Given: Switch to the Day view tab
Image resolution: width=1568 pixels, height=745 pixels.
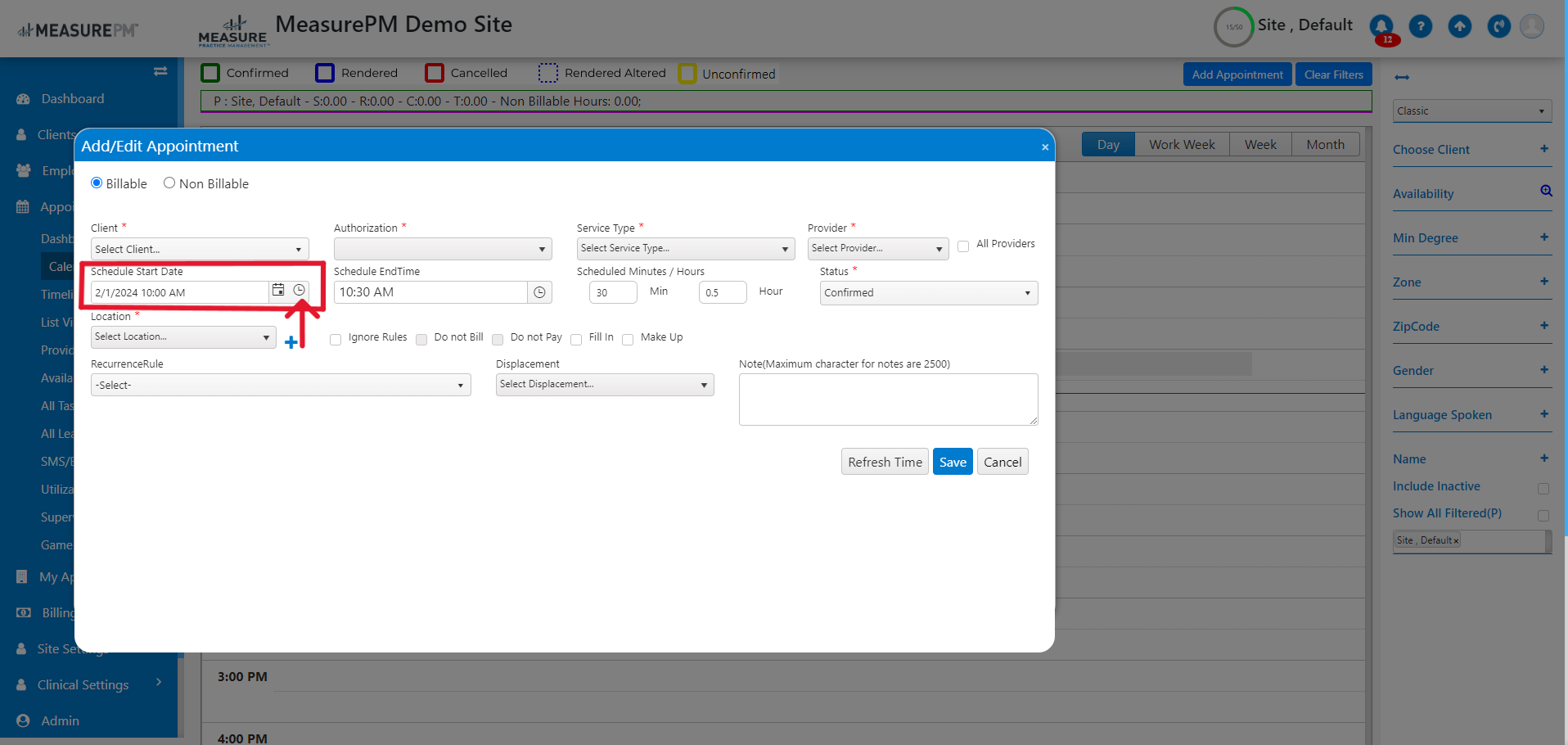Looking at the screenshot, I should click(1108, 145).
